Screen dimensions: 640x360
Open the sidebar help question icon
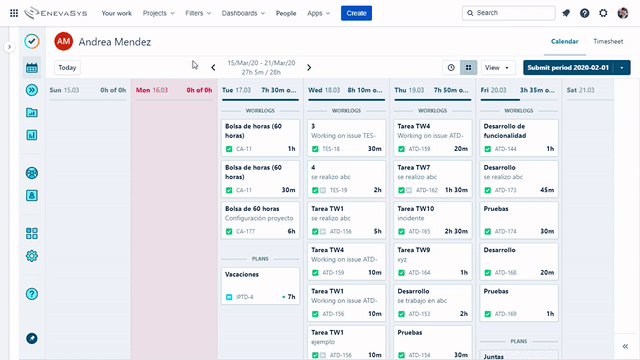click(32, 294)
